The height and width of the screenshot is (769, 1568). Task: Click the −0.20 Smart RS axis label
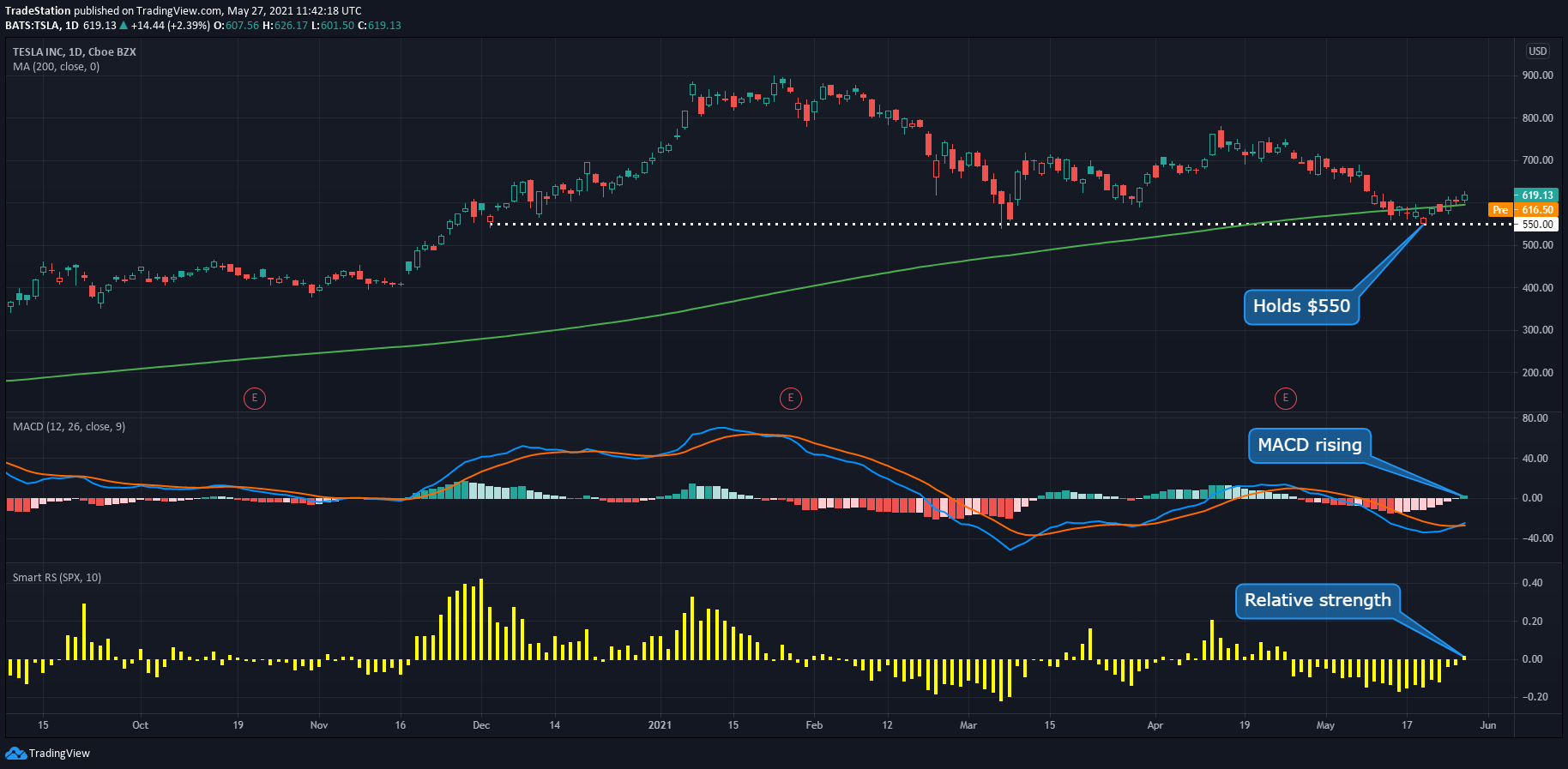click(x=1534, y=697)
